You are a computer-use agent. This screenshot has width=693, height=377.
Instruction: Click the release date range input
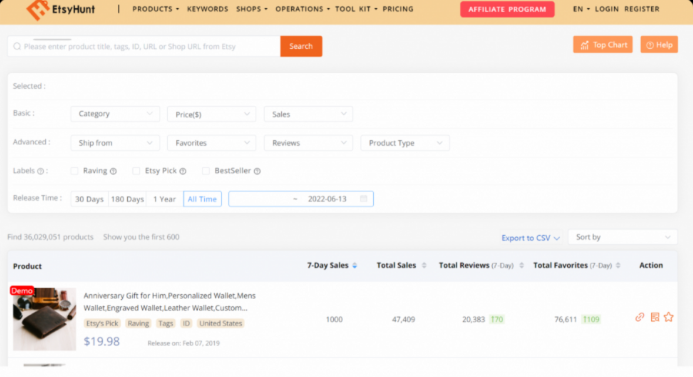[x=301, y=199]
